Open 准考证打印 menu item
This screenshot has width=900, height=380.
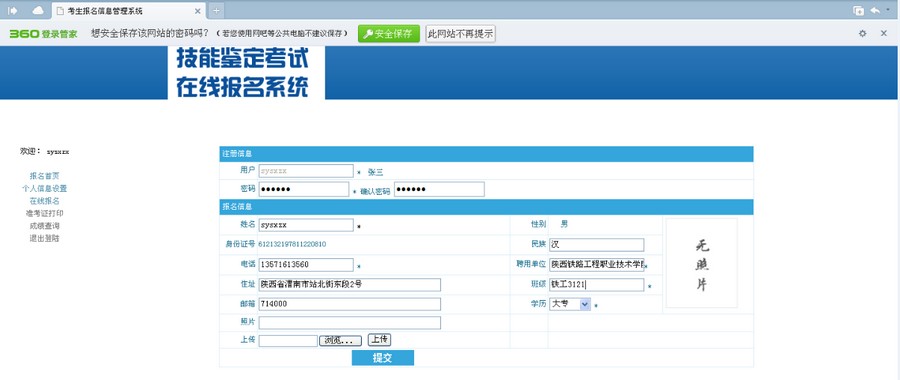coord(45,213)
